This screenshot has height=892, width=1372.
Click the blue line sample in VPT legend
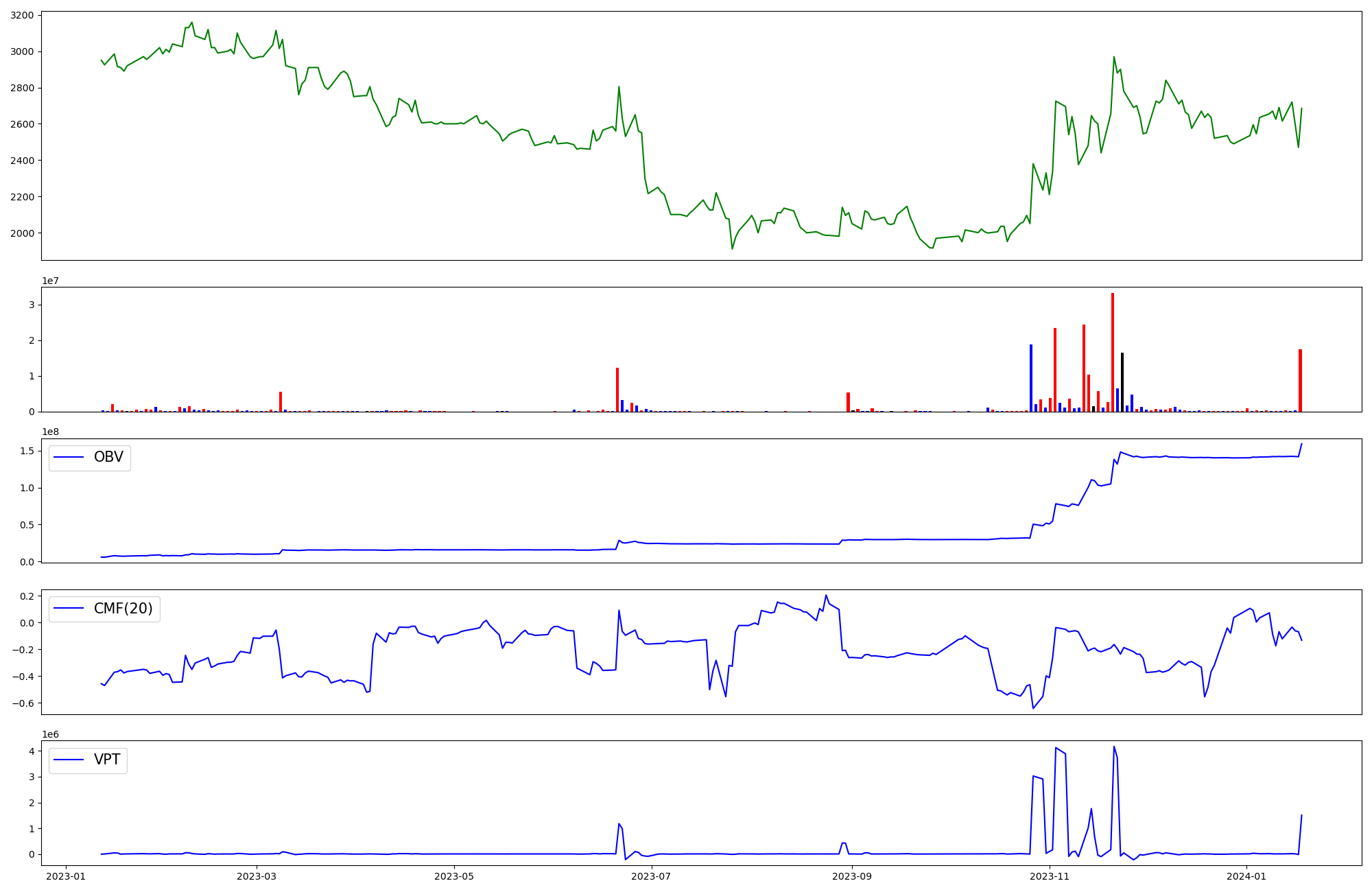[69, 760]
